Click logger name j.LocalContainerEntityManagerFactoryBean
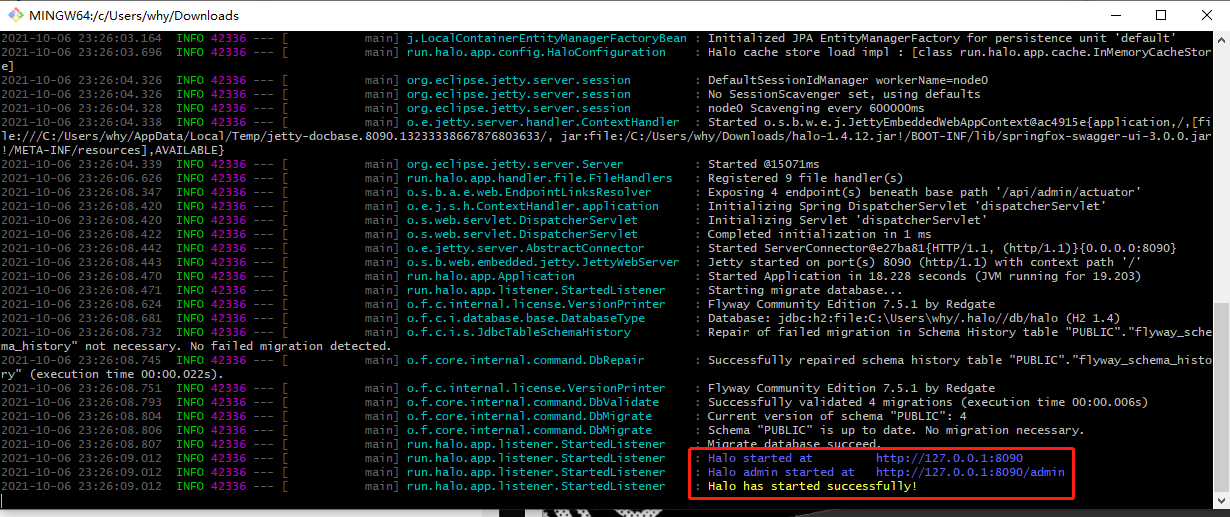1230x517 pixels. (547, 38)
